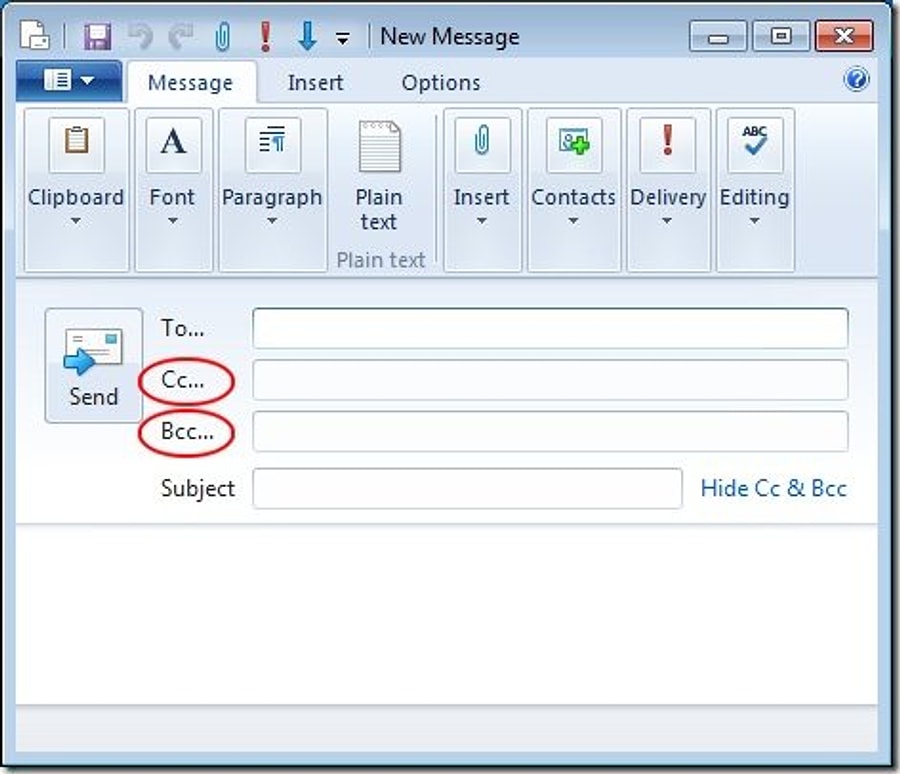
Task: Set low importance with the blue down arrow
Action: [307, 37]
